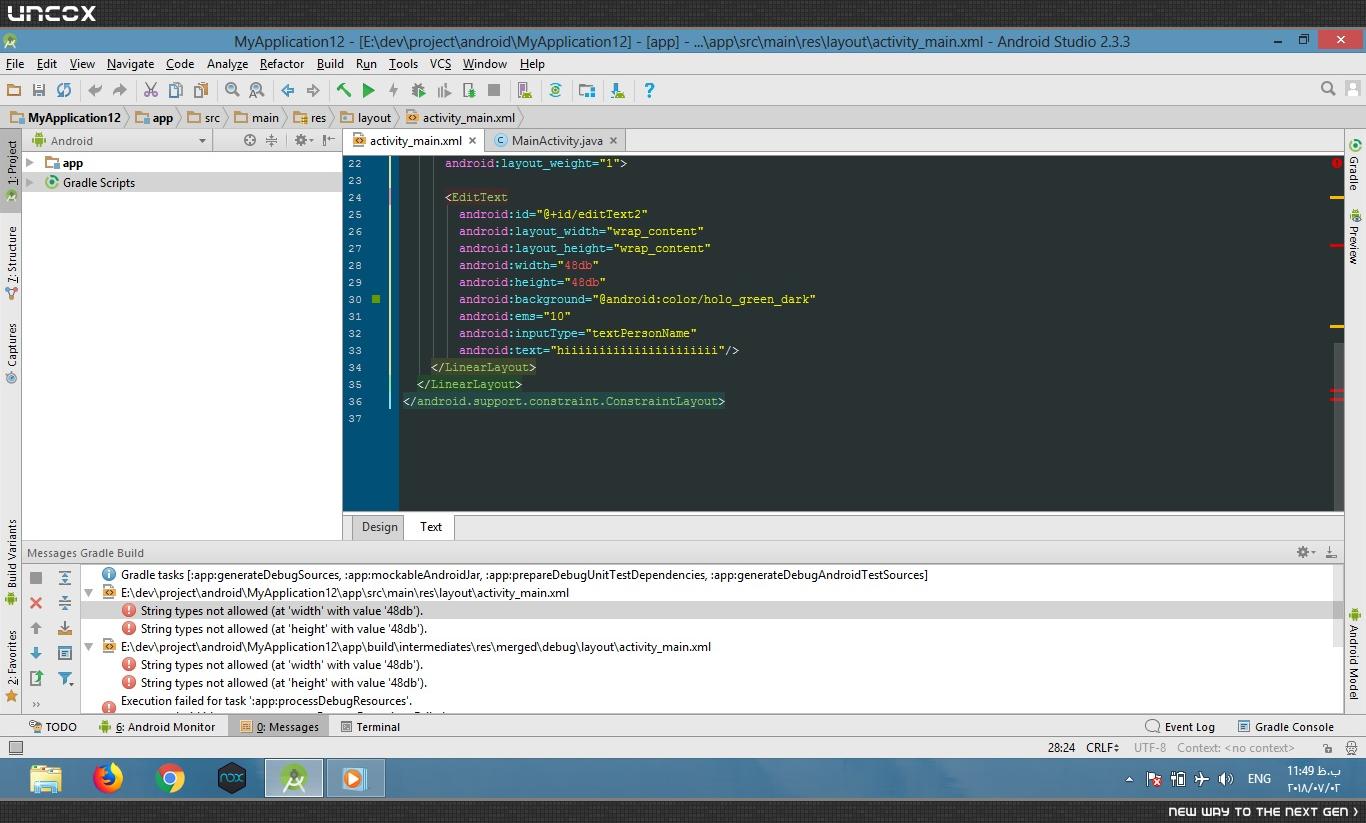Open Messages panel gear settings dropdown
1366x823 pixels.
tap(1305, 552)
